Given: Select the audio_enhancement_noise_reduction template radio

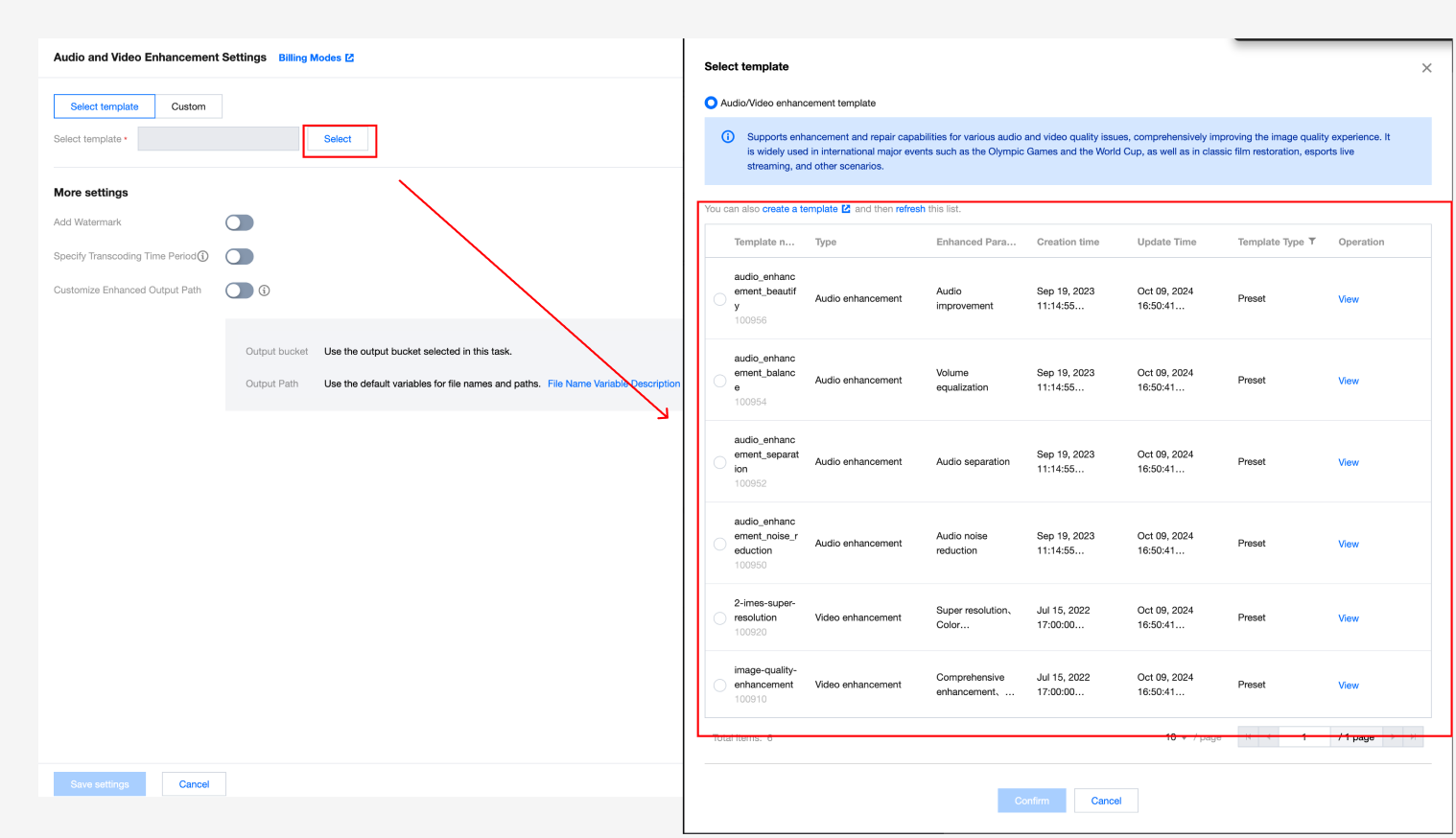Looking at the screenshot, I should tap(720, 544).
